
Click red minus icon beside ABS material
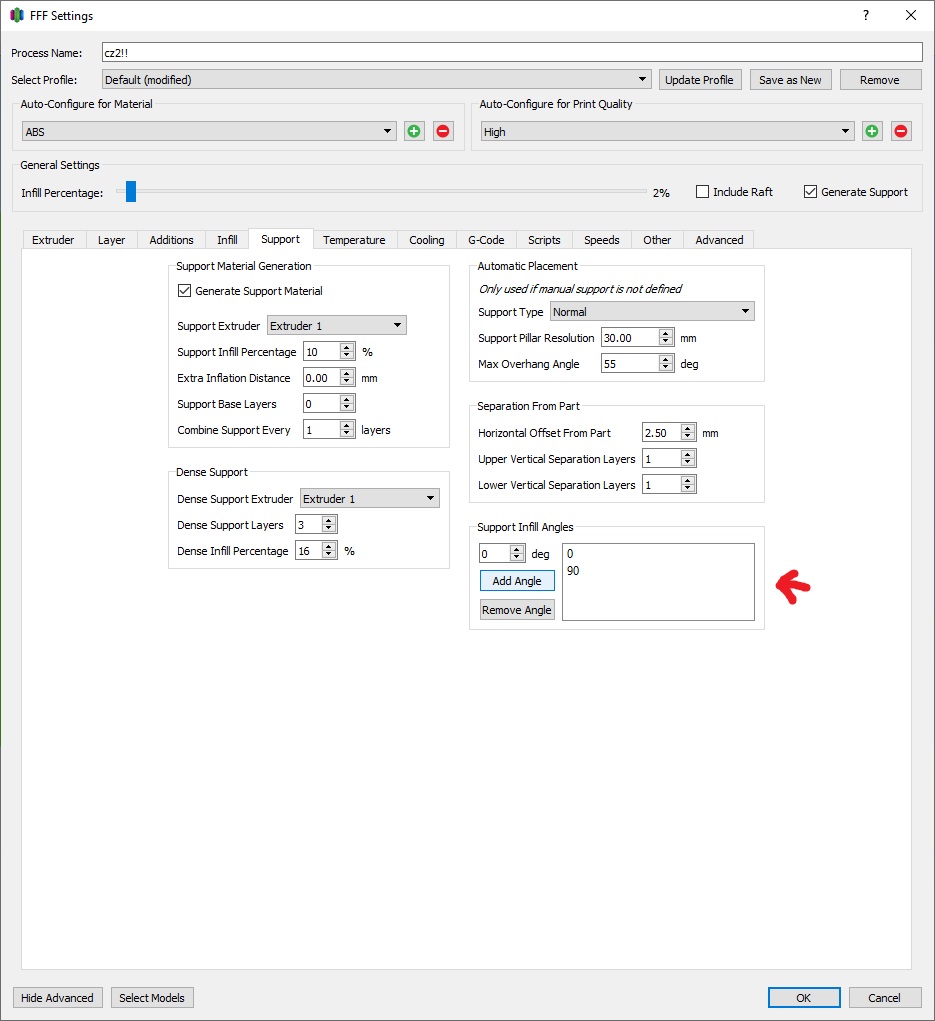[x=443, y=131]
